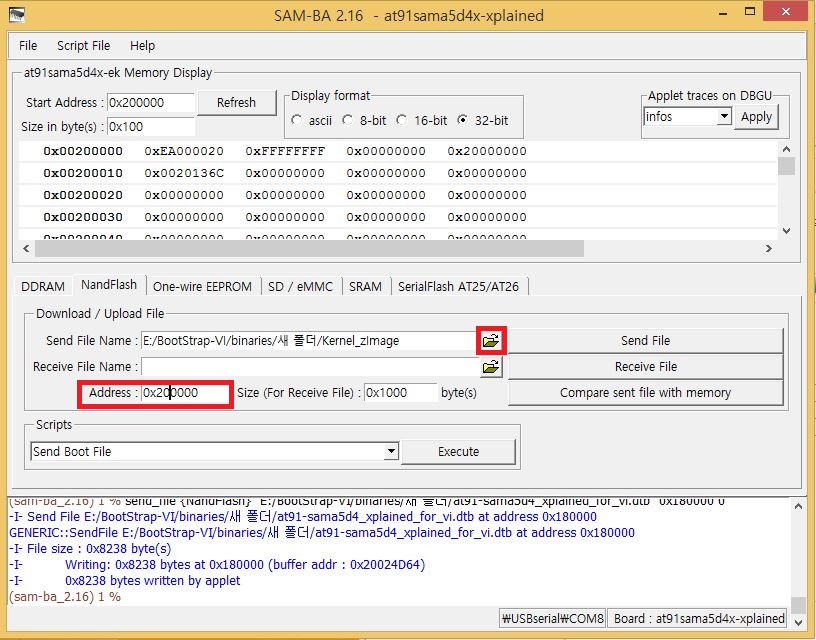Viewport: 816px width, 640px height.
Task: Click browse folder icon for Receive File Name
Action: tap(490, 367)
